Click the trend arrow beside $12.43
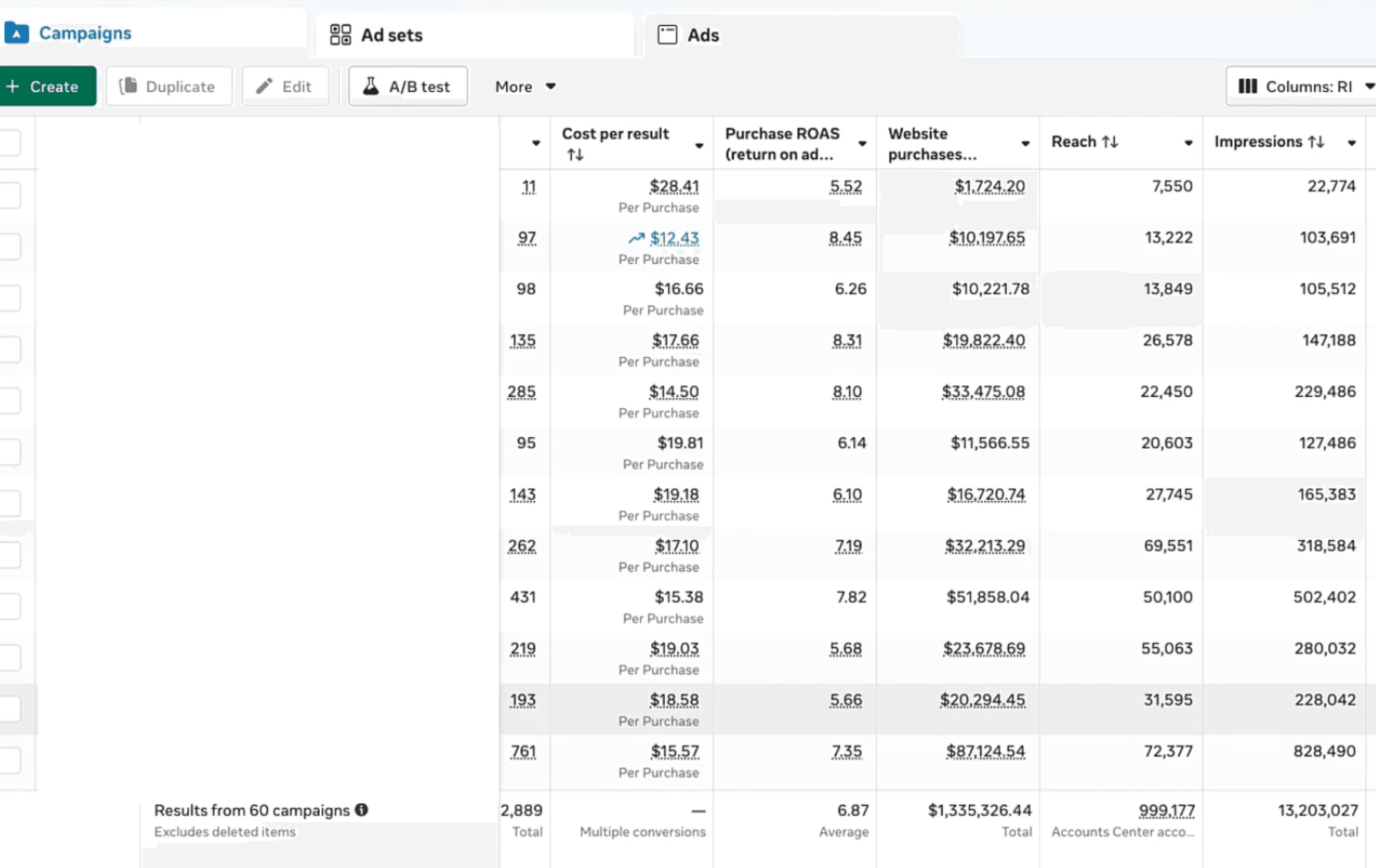1376x868 pixels. pyautogui.click(x=636, y=238)
